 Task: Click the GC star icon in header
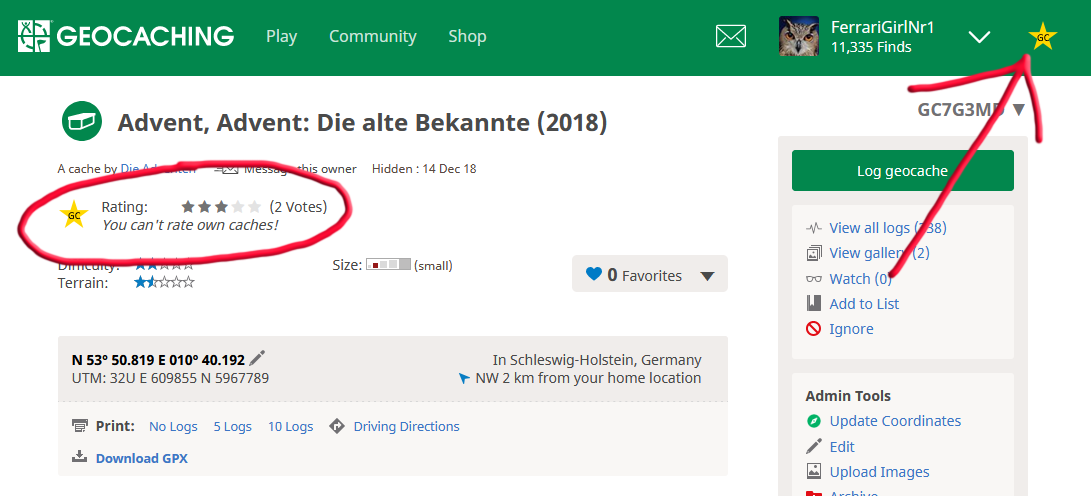coord(1042,37)
